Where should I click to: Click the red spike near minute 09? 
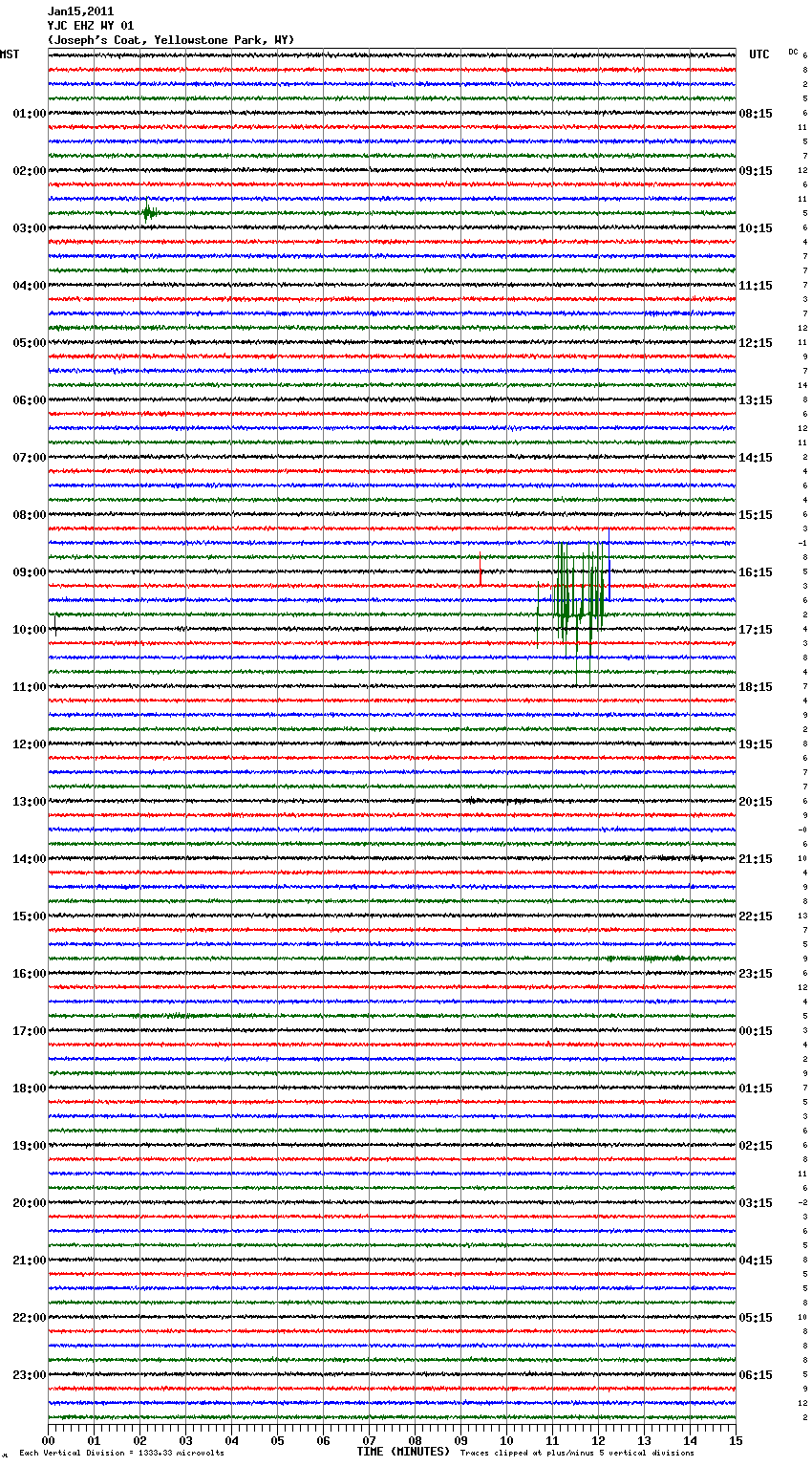coord(481,570)
